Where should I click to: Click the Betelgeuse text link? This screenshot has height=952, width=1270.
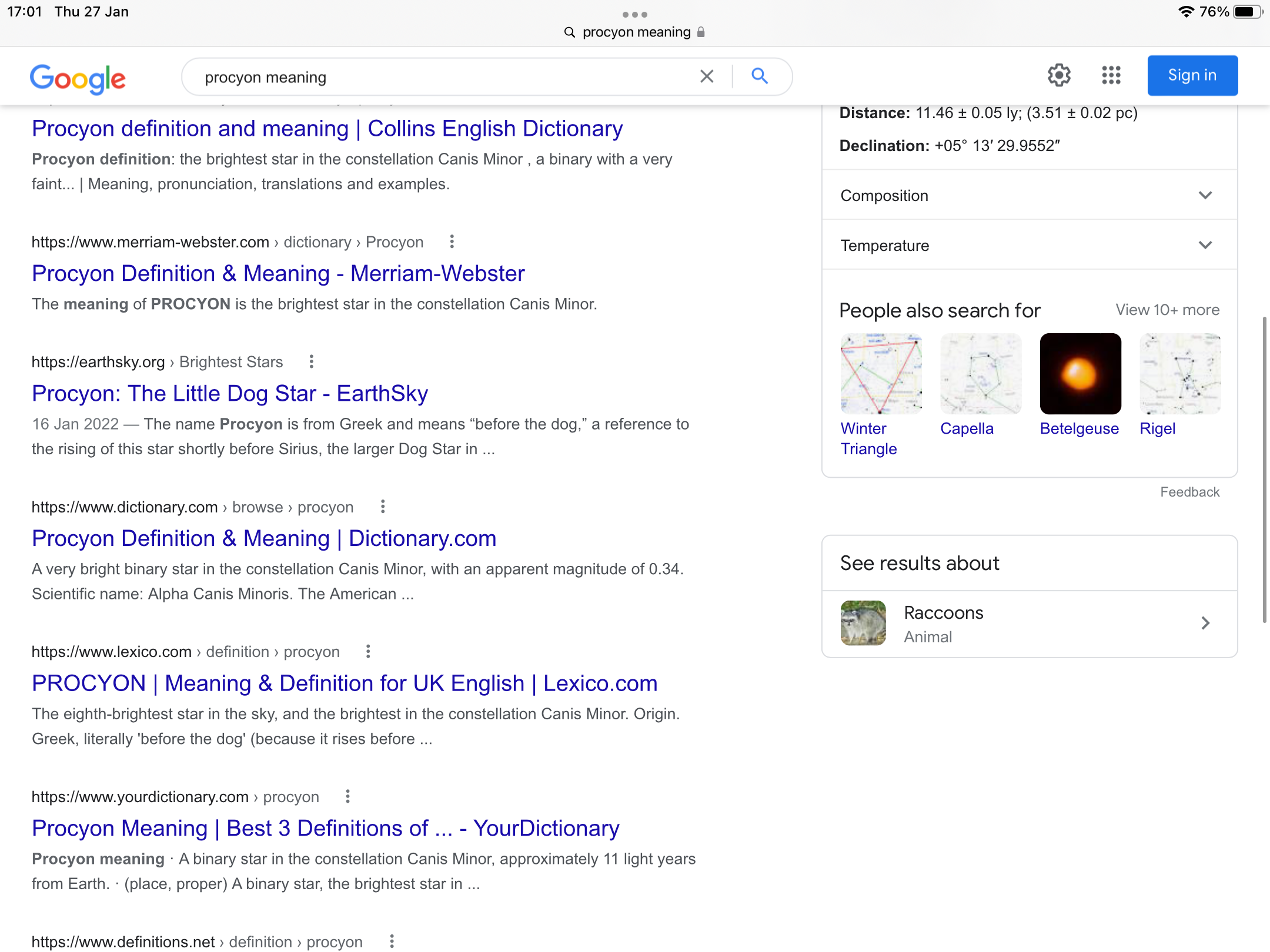tap(1079, 428)
